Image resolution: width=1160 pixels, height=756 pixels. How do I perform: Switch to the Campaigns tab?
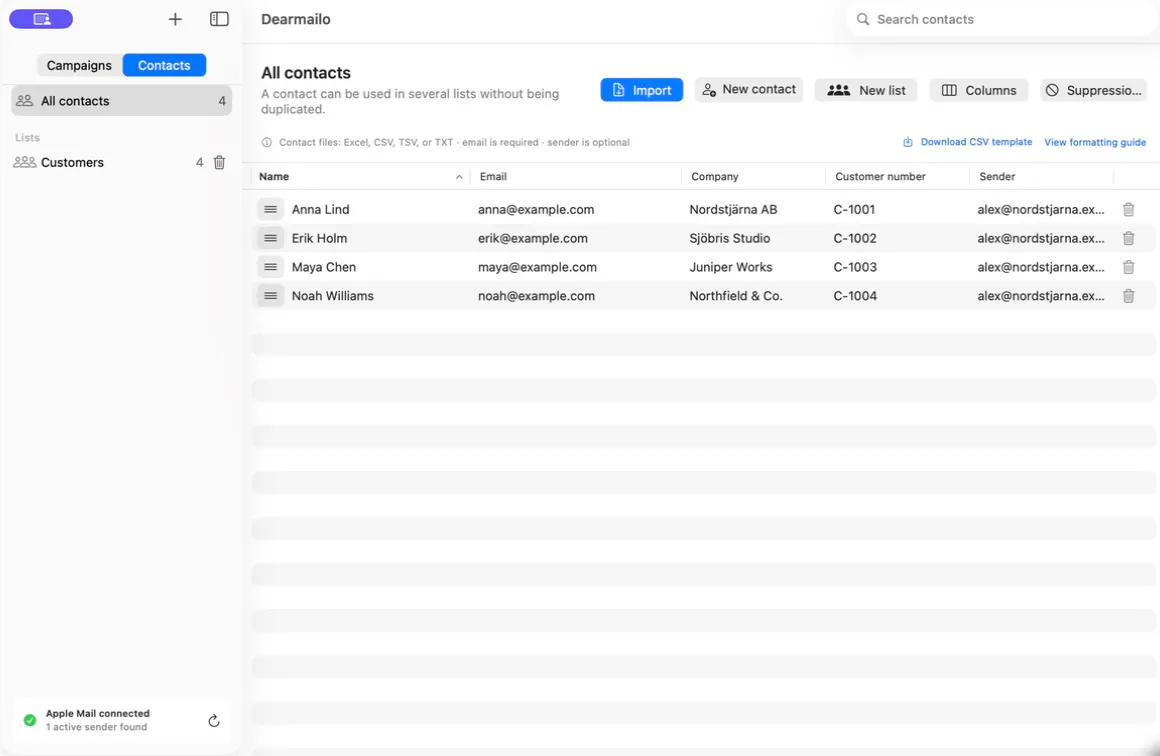[79, 65]
